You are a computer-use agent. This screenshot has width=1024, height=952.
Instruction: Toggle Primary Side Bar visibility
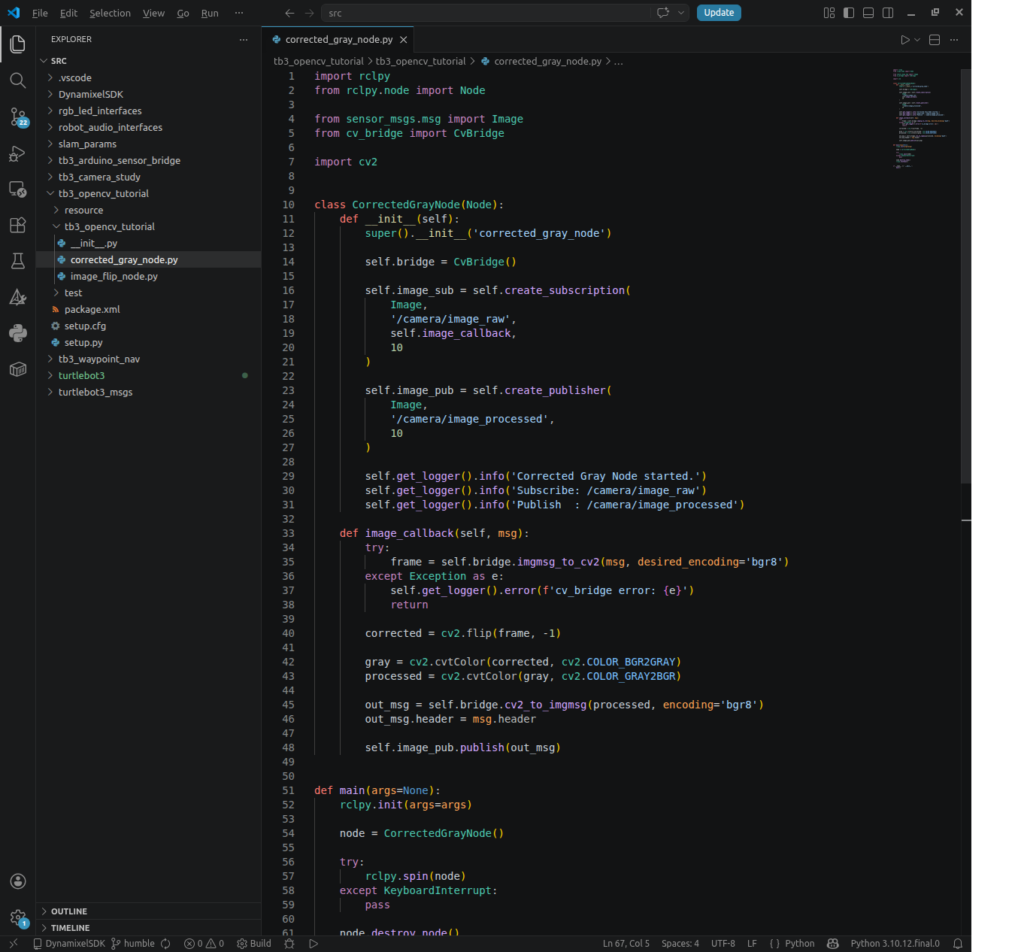click(848, 12)
